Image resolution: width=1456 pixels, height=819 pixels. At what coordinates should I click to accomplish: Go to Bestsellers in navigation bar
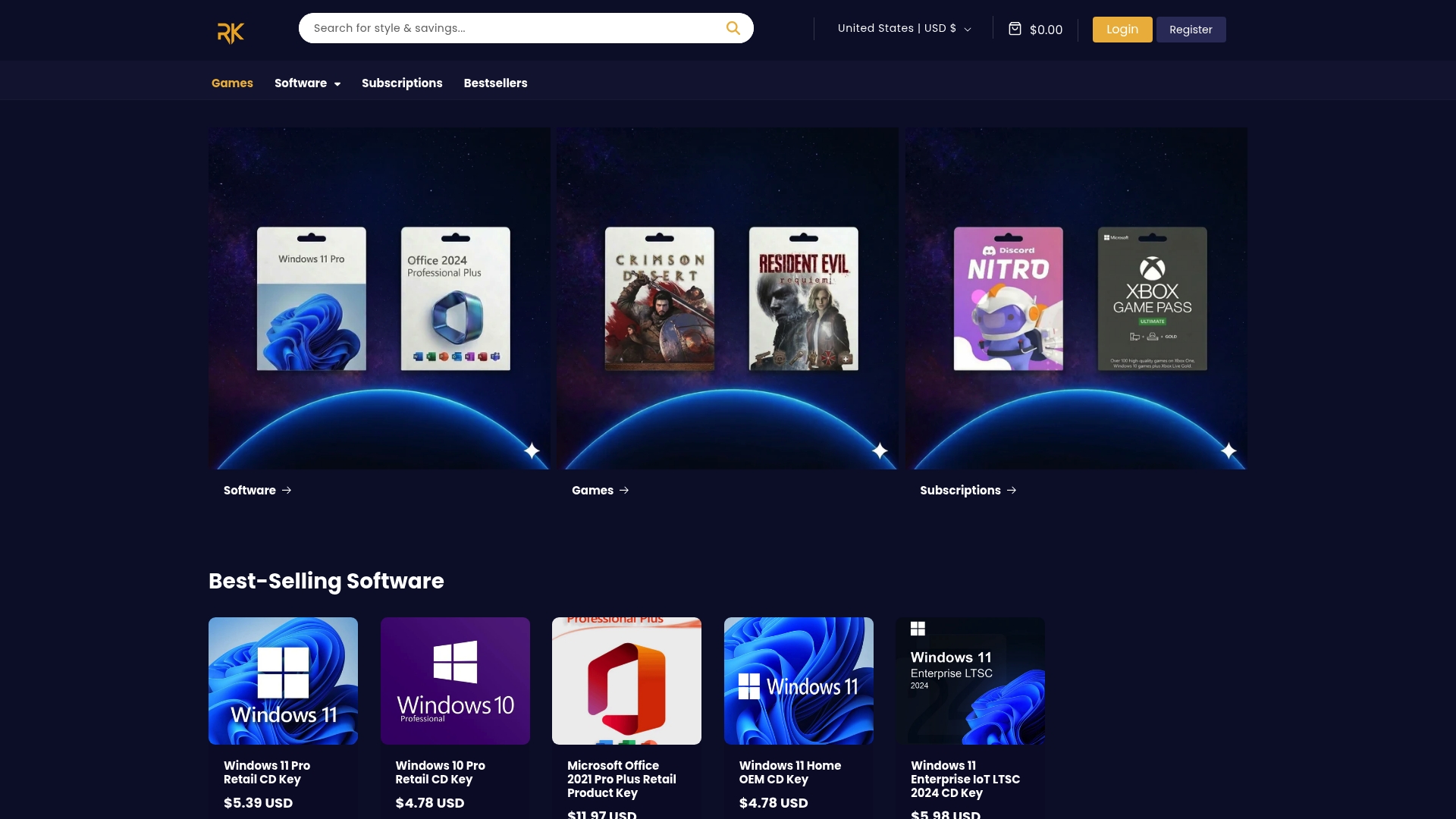tap(495, 83)
